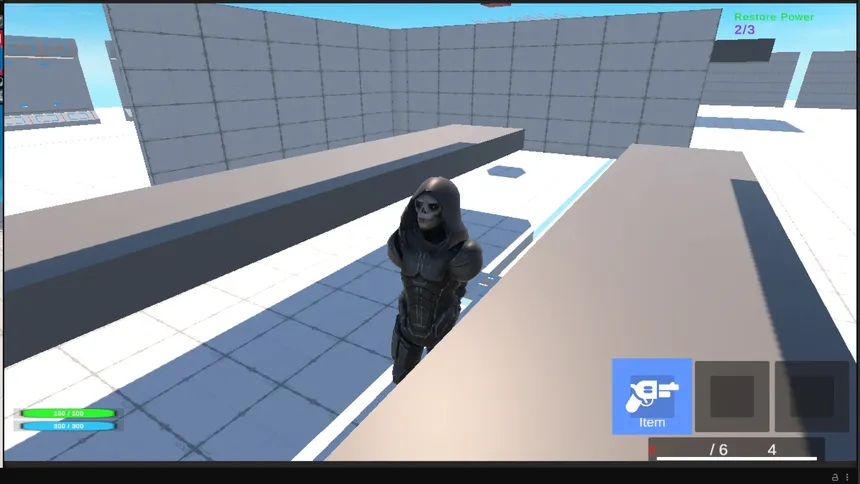Viewport: 860px width, 484px height.
Task: Click the Restore Power objective text
Action: tap(773, 17)
